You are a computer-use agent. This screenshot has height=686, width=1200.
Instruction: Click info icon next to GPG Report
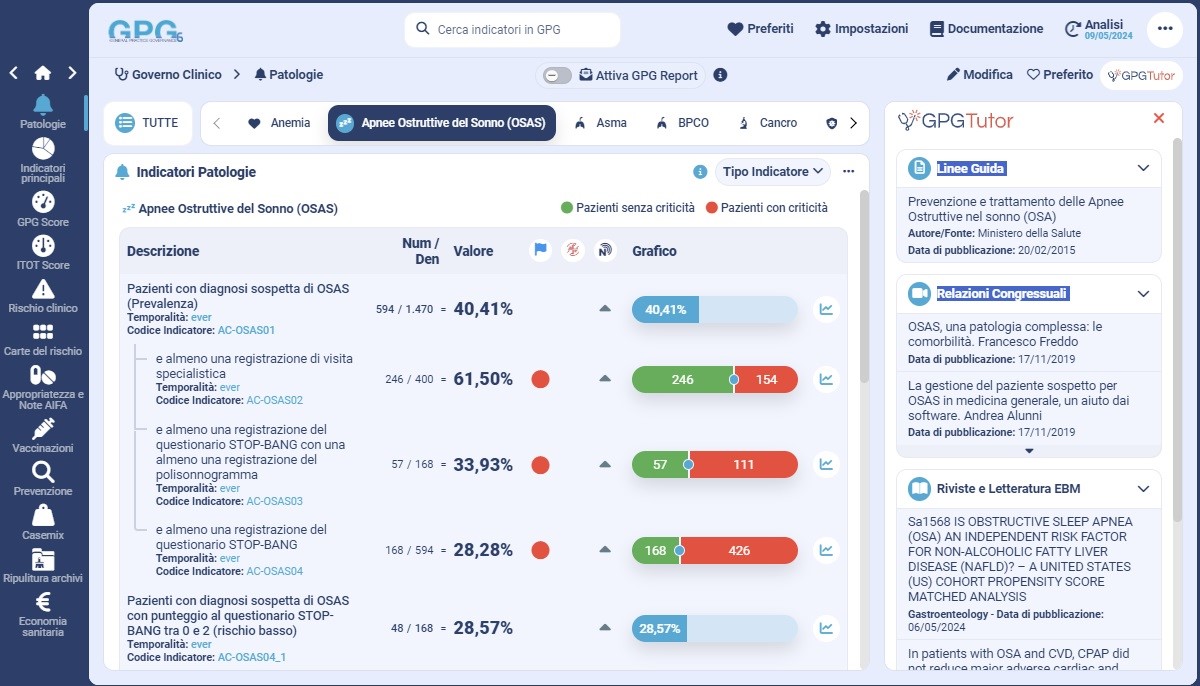coord(720,75)
